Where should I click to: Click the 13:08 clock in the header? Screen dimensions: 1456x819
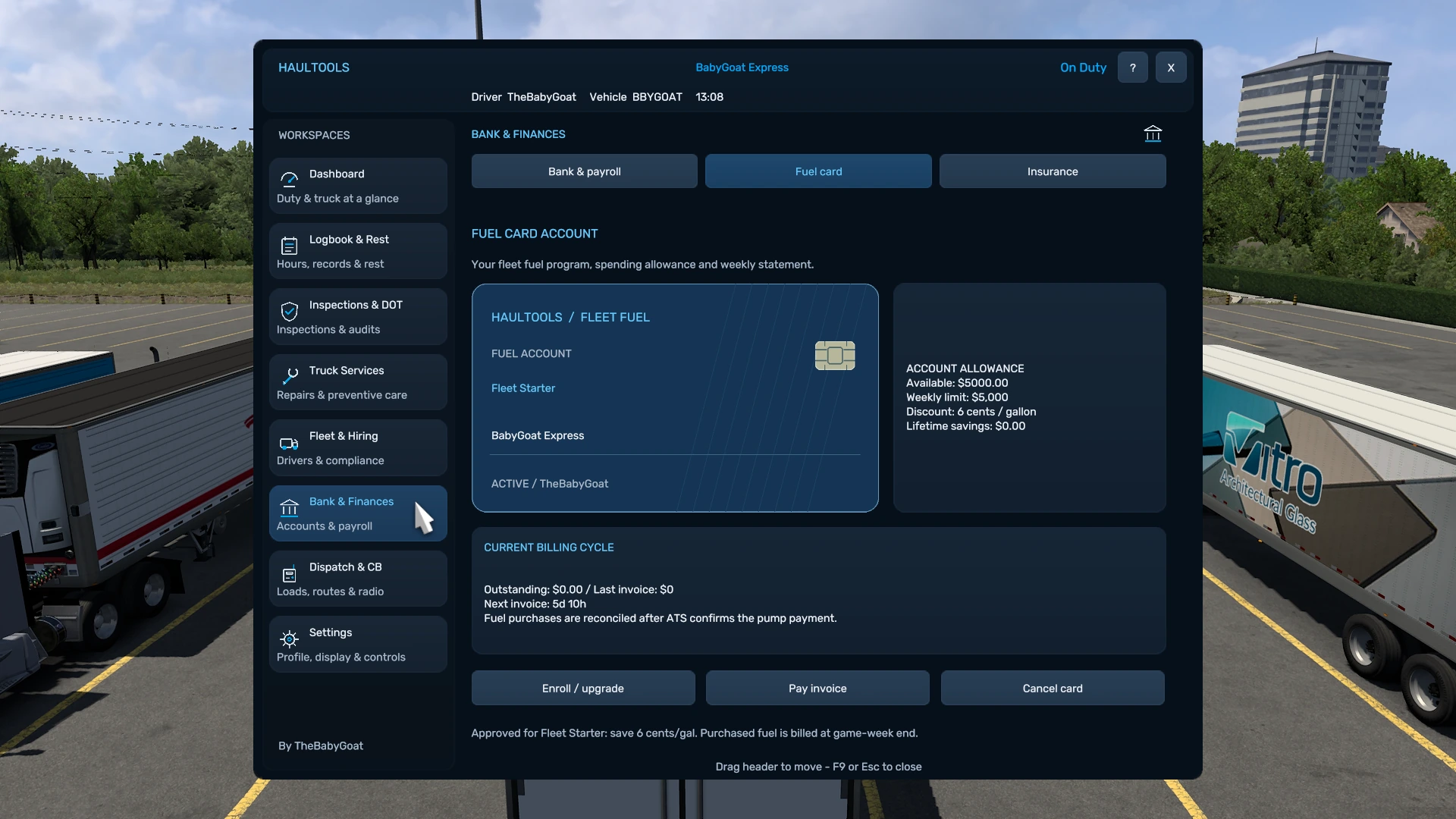(x=709, y=97)
